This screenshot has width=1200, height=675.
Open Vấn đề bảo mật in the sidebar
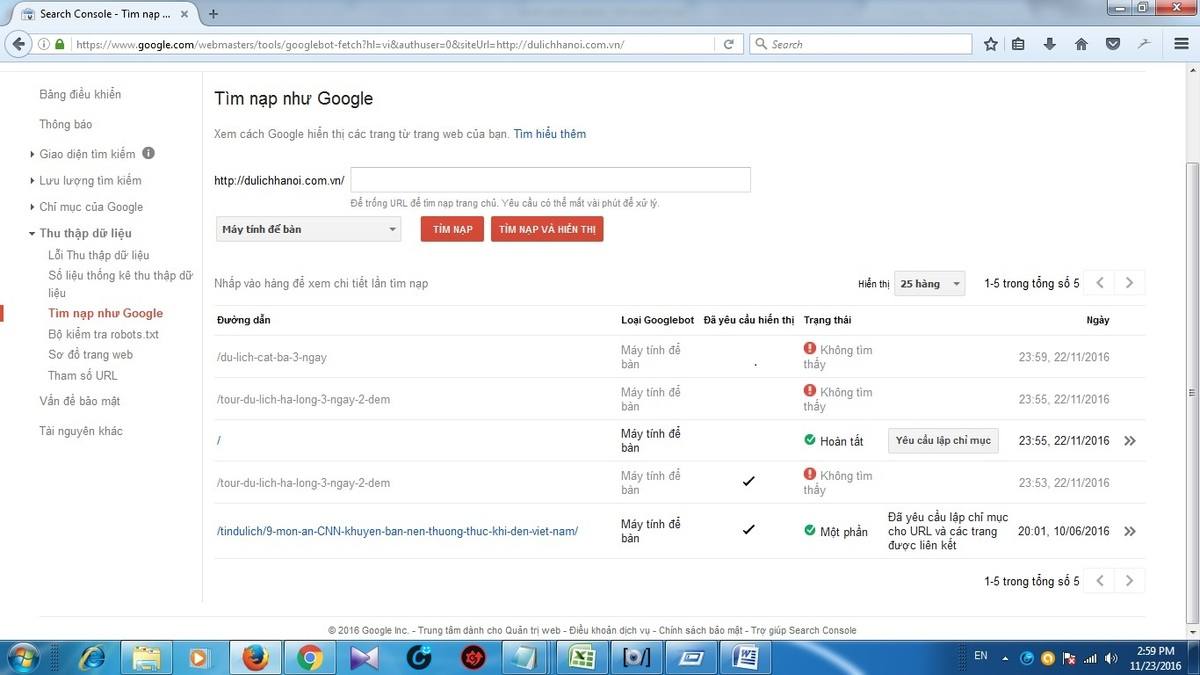tap(80, 401)
